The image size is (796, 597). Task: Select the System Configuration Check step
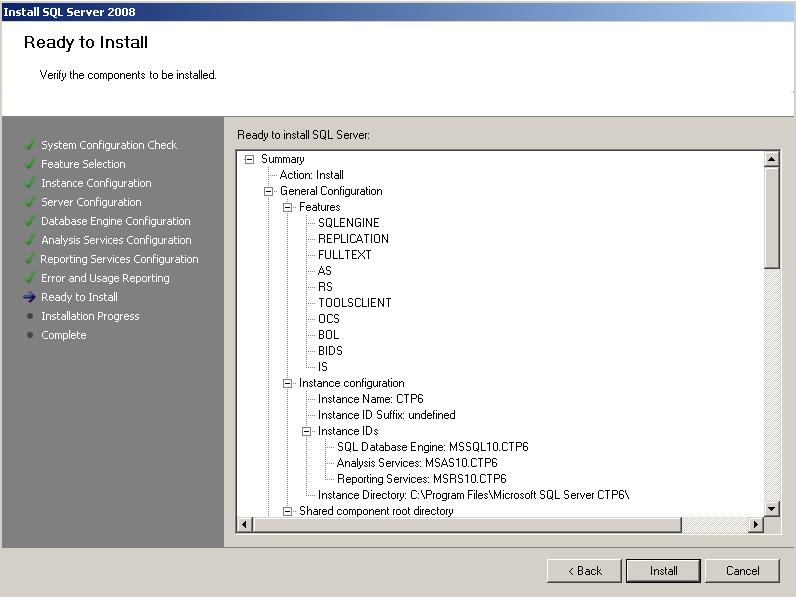click(109, 145)
